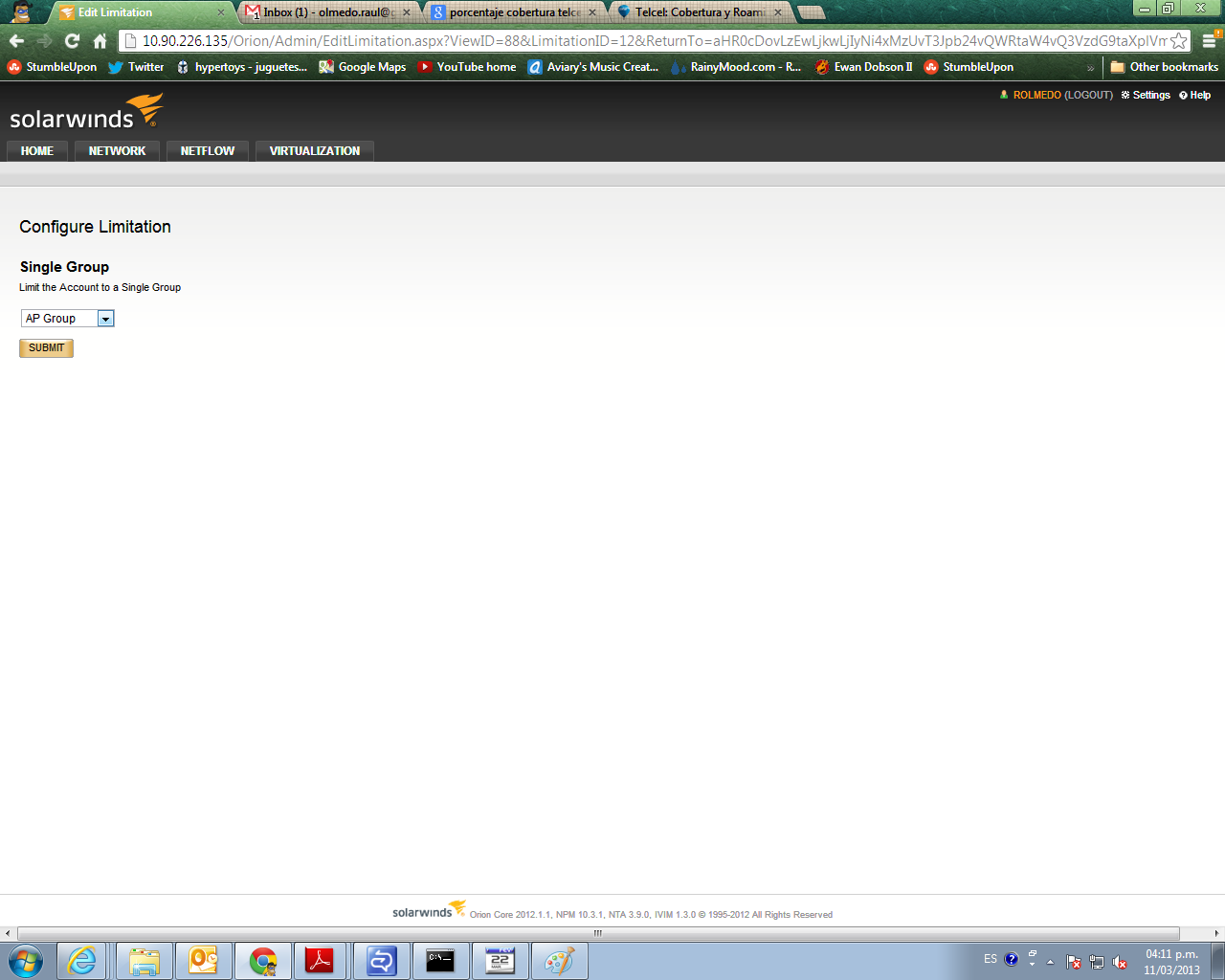This screenshot has height=980, width=1225.
Task: Open Adobe Reader from the taskbar
Action: point(320,961)
